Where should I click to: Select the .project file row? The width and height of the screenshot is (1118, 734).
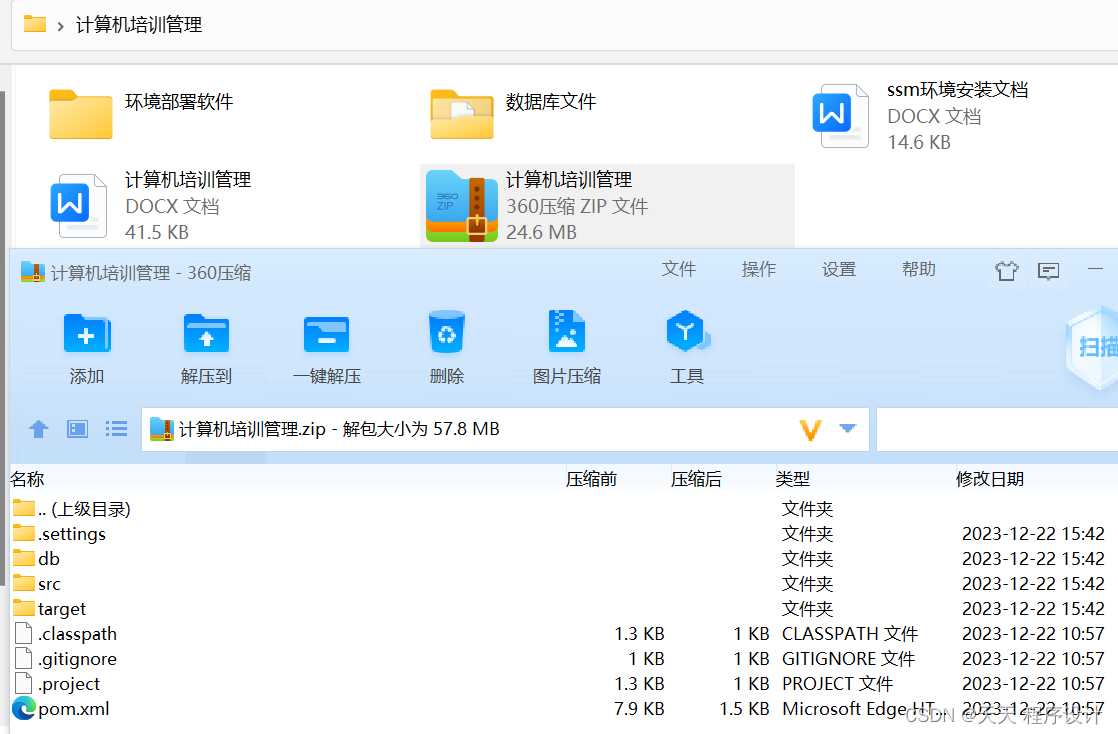tap(563, 683)
